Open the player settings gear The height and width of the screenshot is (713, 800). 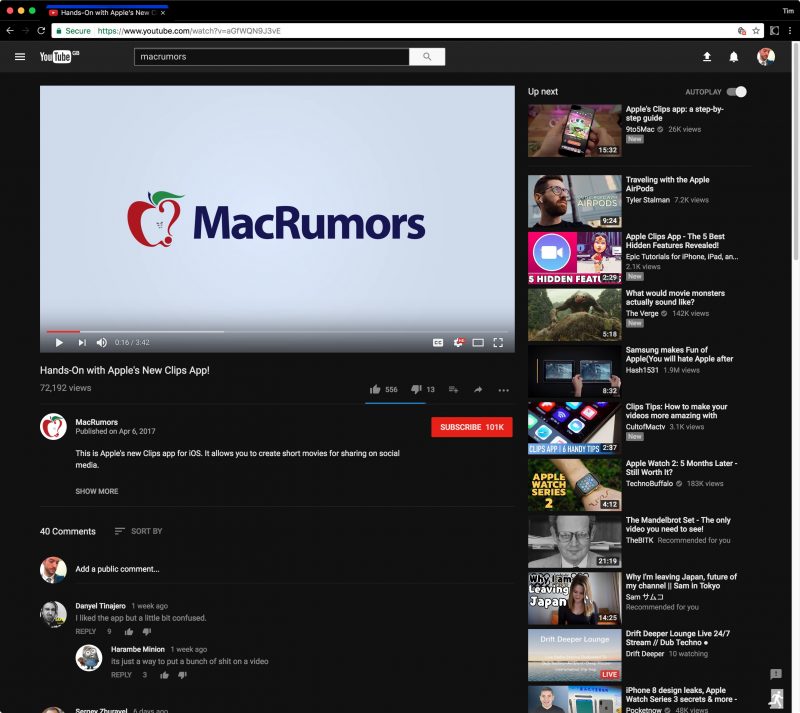pyautogui.click(x=459, y=342)
